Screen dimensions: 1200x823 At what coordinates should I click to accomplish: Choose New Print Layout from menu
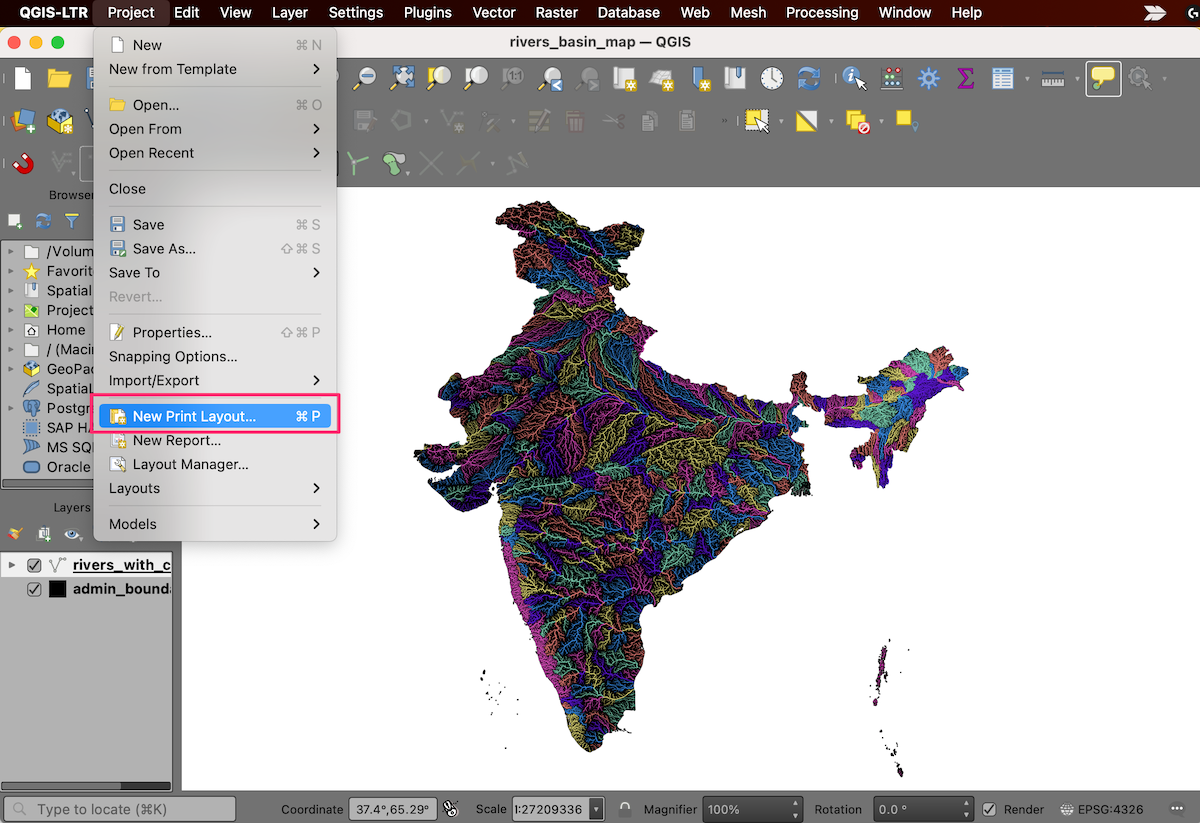pyautogui.click(x=194, y=416)
